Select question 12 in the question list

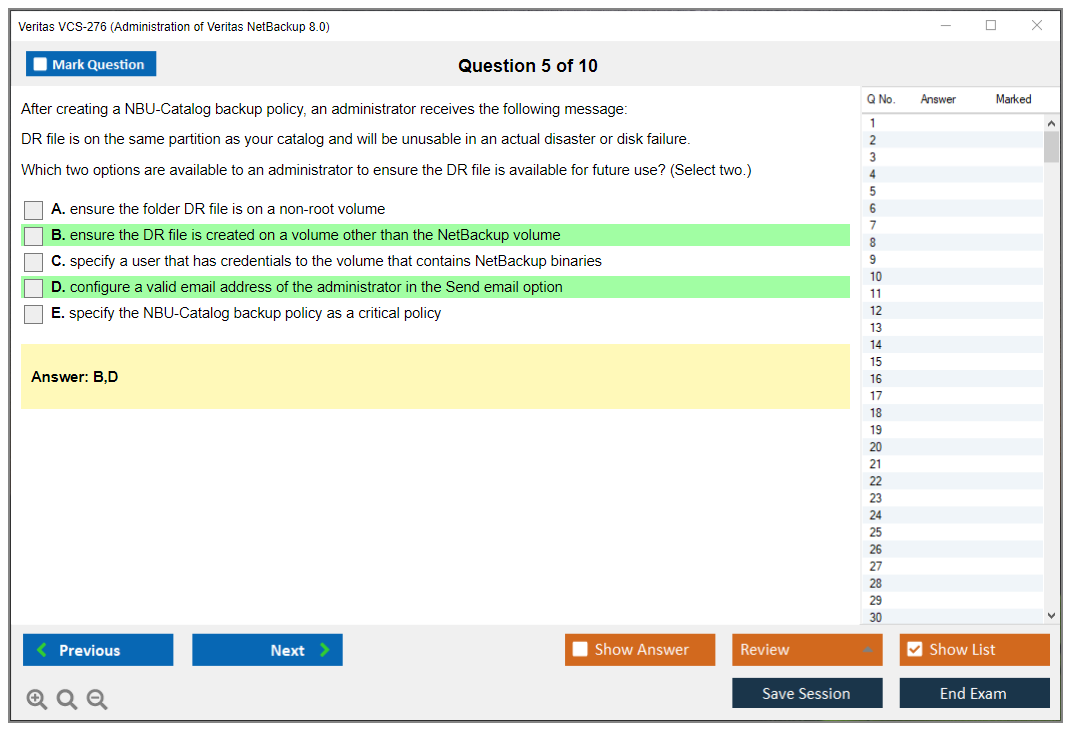click(876, 311)
